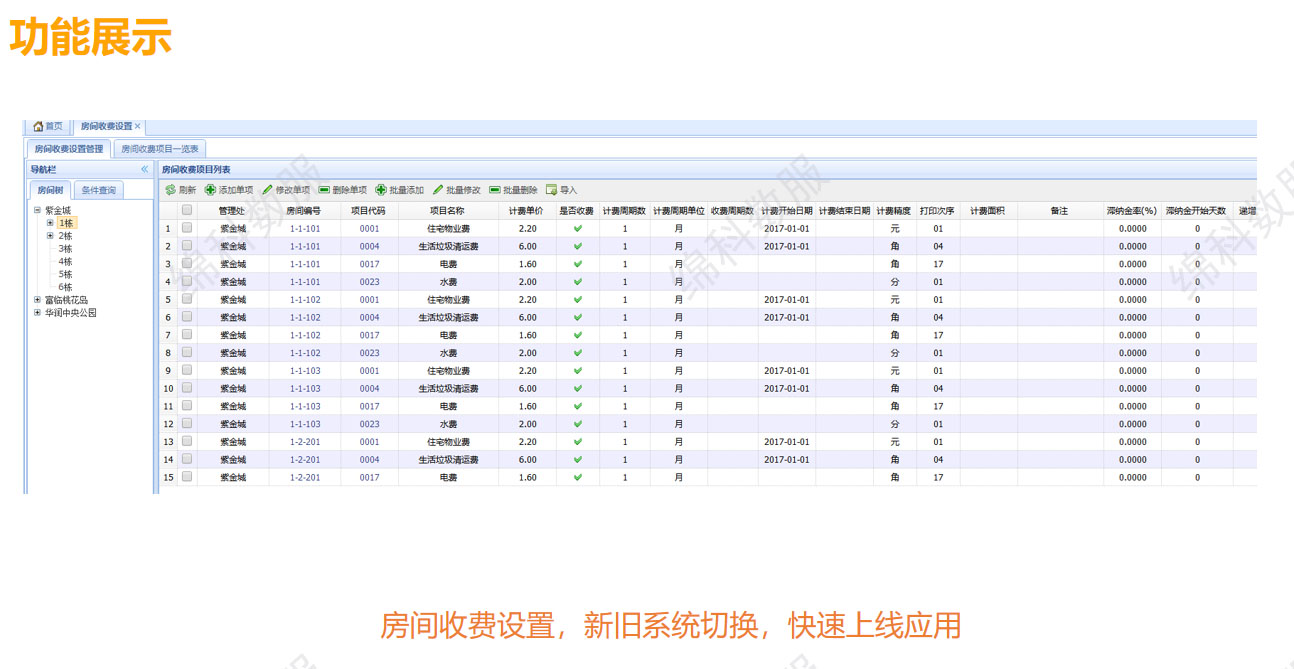Click the 房间编号 column header
Viewport: 1294px width, 669px height.
(304, 211)
